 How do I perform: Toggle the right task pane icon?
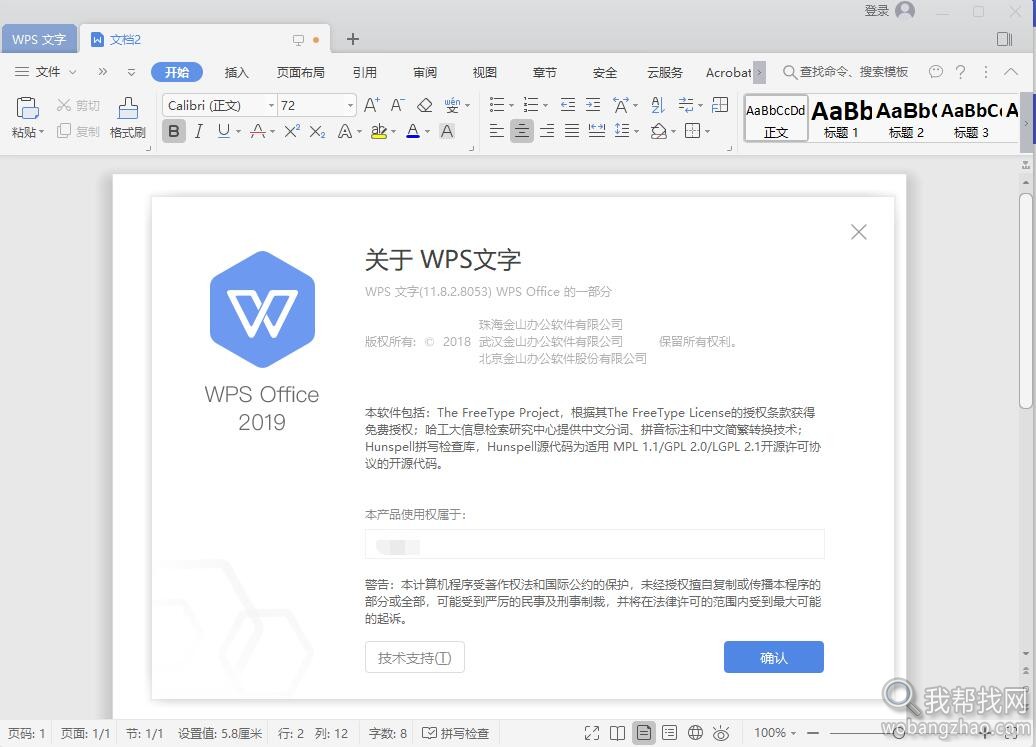(1004, 39)
